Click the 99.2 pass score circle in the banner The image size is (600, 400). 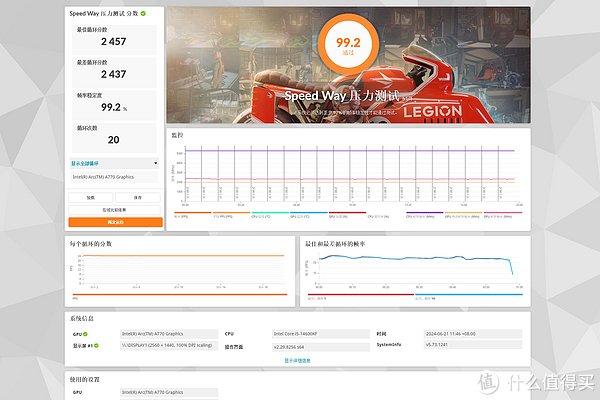pos(348,44)
